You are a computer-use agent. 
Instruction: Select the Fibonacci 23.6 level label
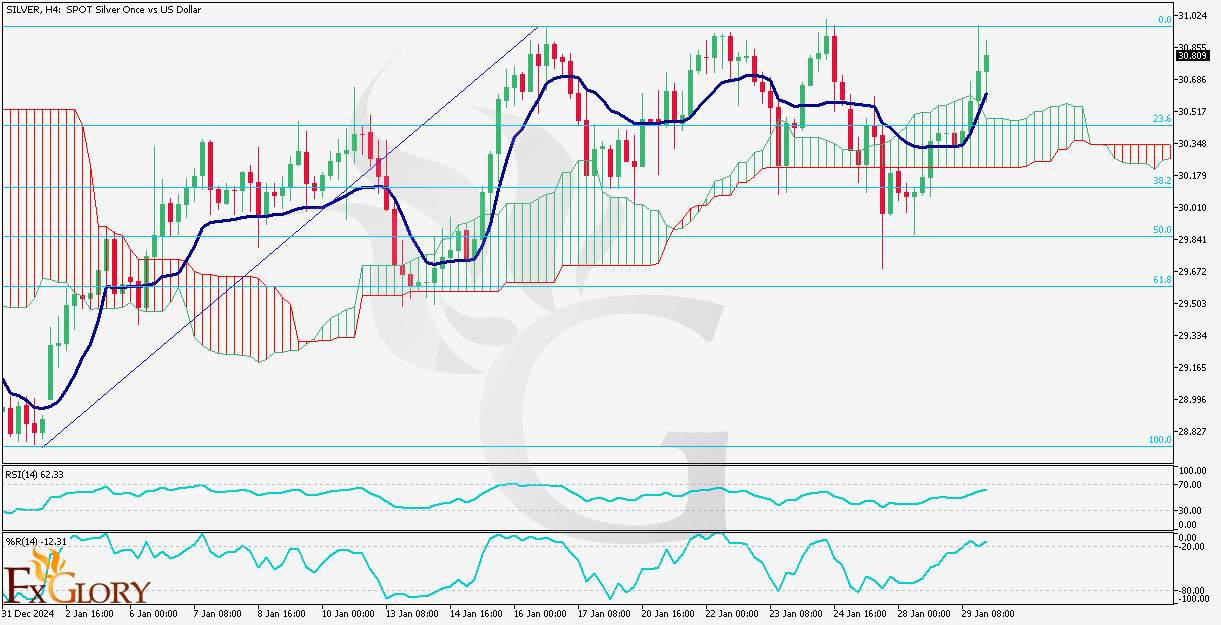[x=1162, y=119]
